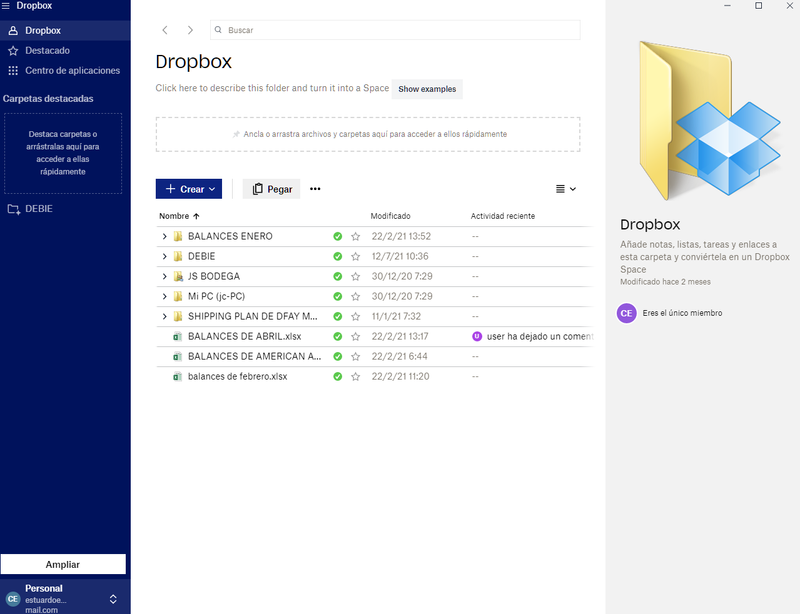
Task: Open Destacado in the sidebar
Action: coord(47,50)
